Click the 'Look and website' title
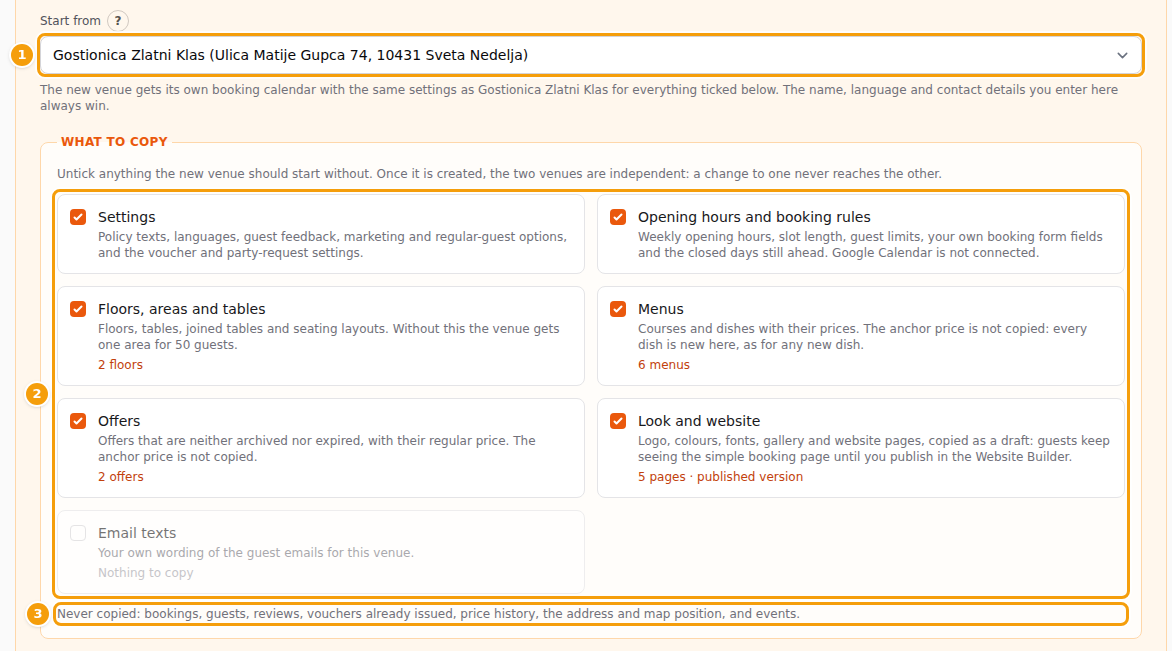This screenshot has width=1172, height=651. pyautogui.click(x=699, y=421)
